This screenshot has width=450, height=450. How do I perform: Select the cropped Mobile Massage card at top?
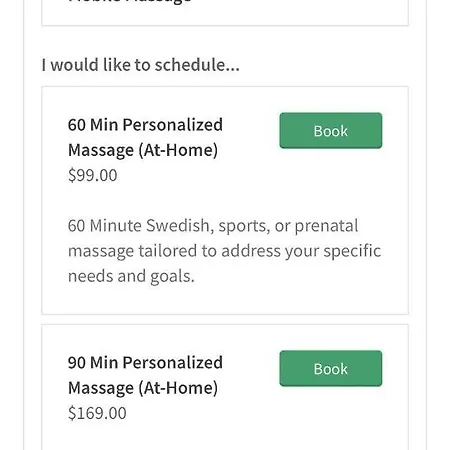pyautogui.click(x=225, y=13)
